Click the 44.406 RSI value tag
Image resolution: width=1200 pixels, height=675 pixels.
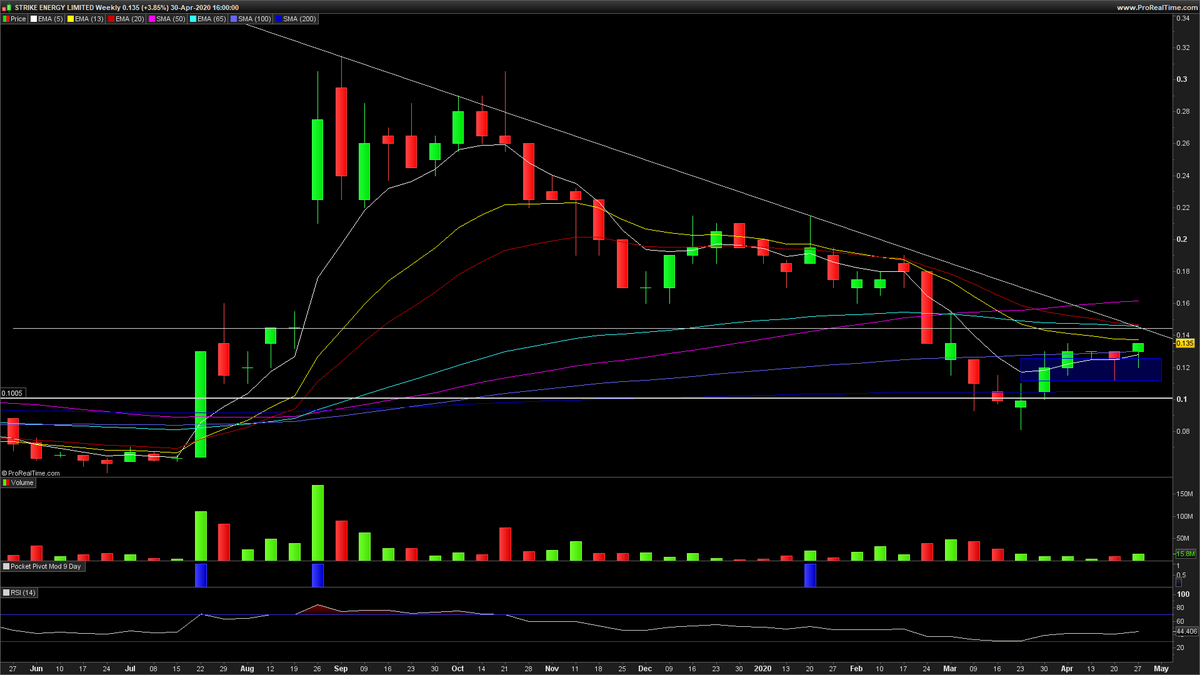coord(1186,632)
